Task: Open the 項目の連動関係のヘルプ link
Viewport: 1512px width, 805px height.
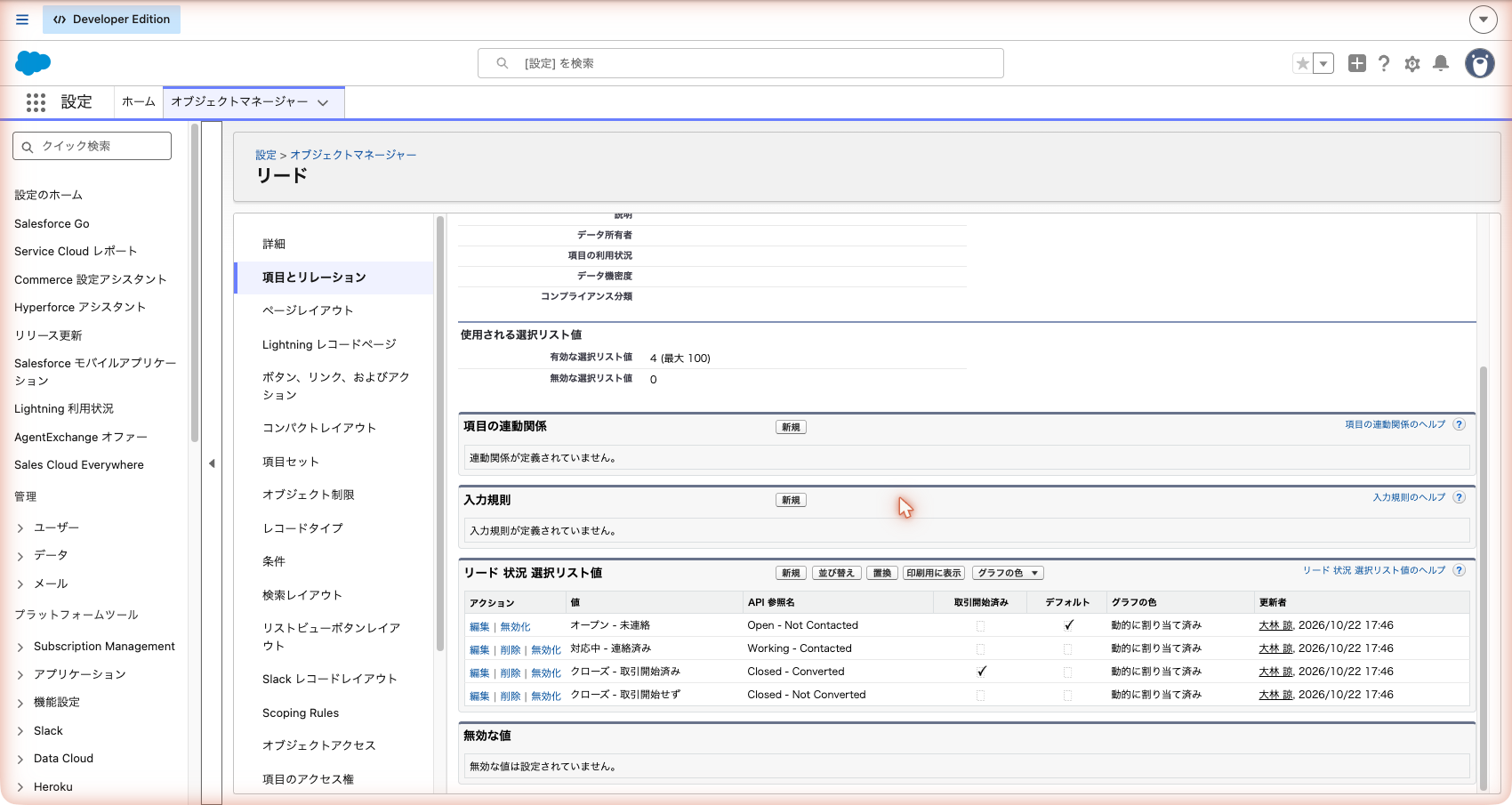Action: (x=1395, y=424)
